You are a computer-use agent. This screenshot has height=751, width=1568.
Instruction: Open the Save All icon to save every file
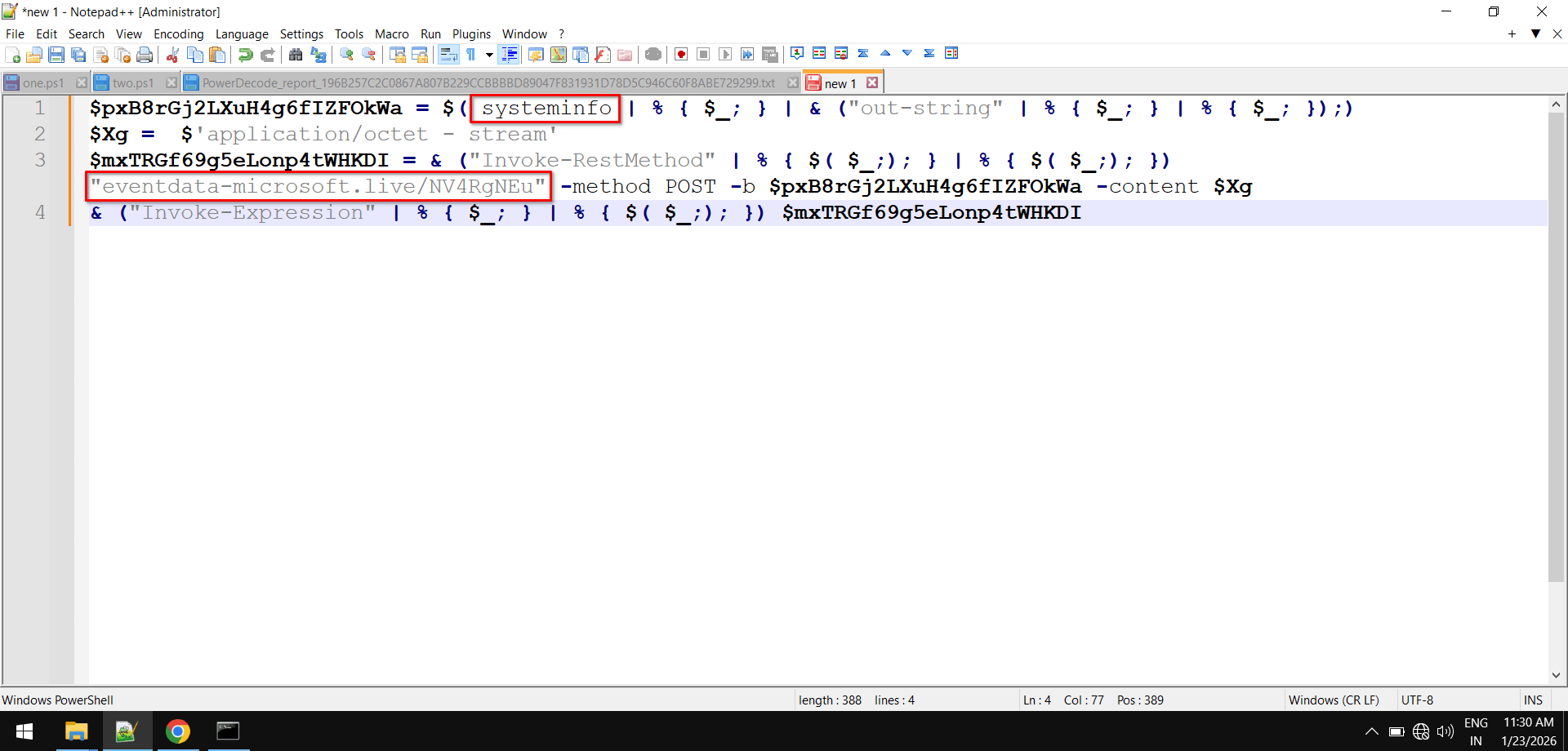[78, 54]
